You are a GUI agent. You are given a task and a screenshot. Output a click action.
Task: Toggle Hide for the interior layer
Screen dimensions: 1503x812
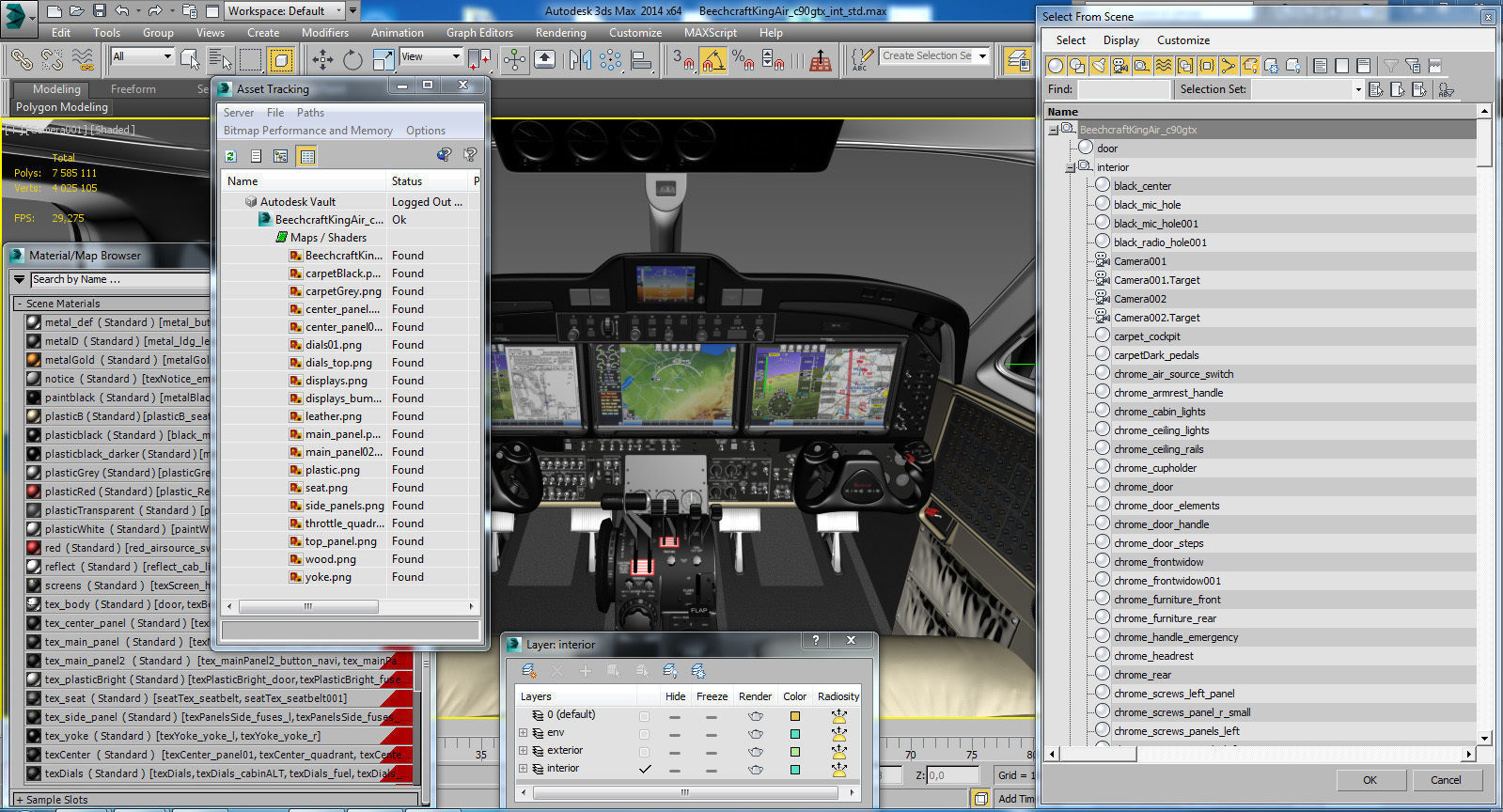tap(675, 769)
